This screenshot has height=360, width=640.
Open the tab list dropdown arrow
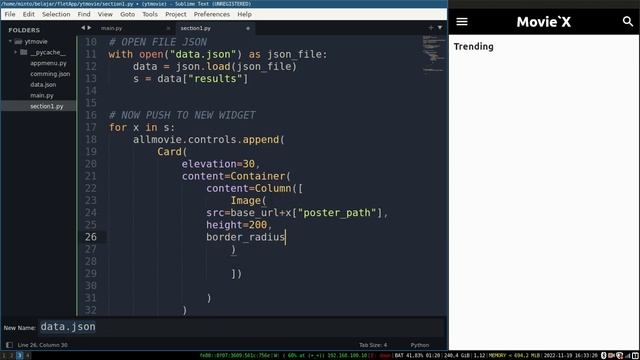(x=440, y=28)
